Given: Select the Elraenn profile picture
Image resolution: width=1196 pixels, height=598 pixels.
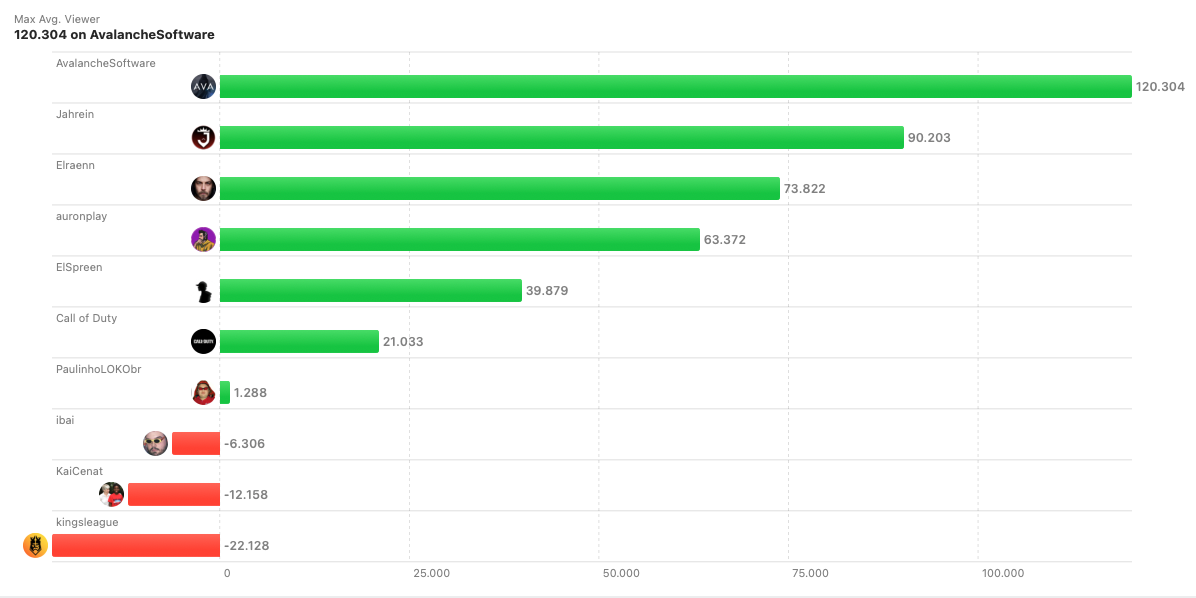Looking at the screenshot, I should click(x=203, y=188).
